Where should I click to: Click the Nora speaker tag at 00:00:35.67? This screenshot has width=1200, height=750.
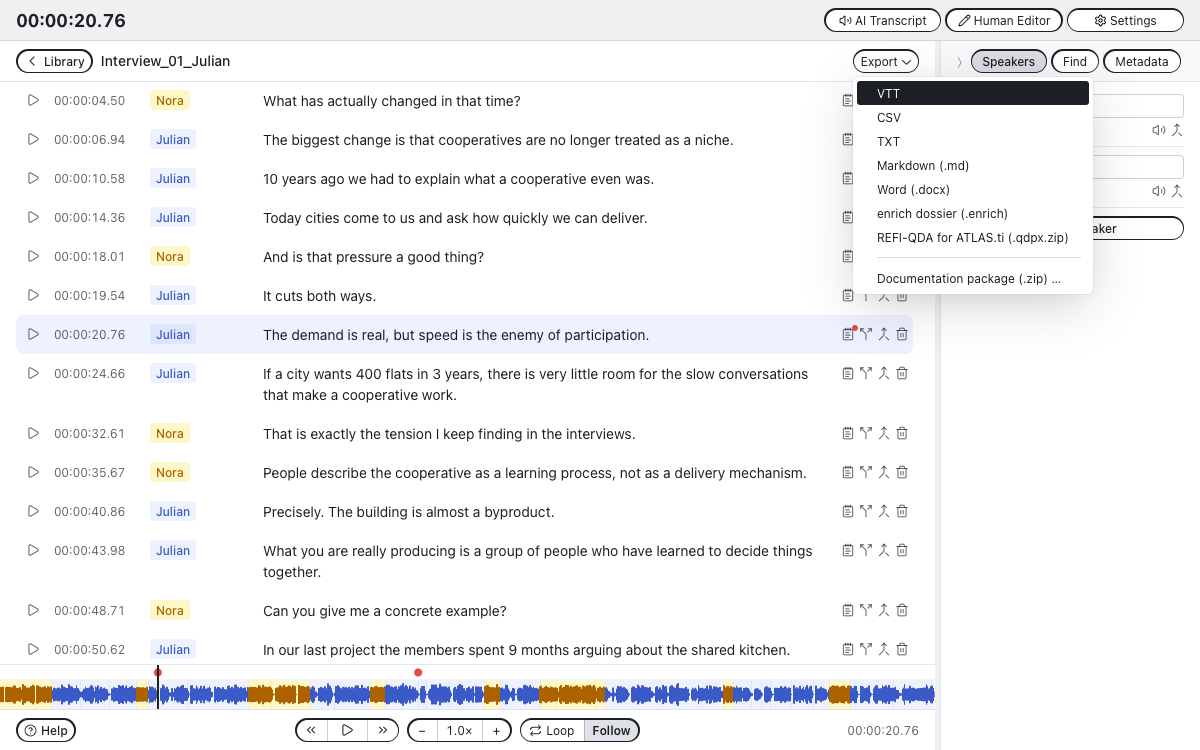(170, 472)
